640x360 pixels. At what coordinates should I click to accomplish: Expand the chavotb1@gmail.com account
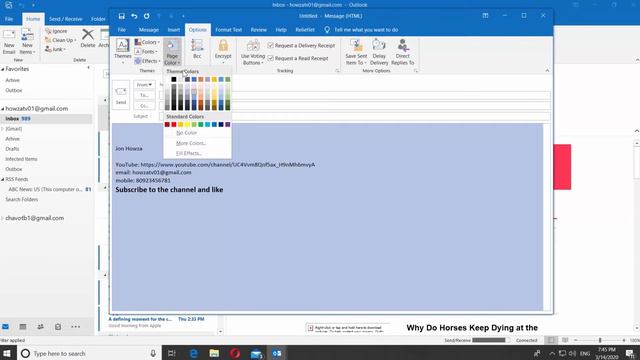2,218
